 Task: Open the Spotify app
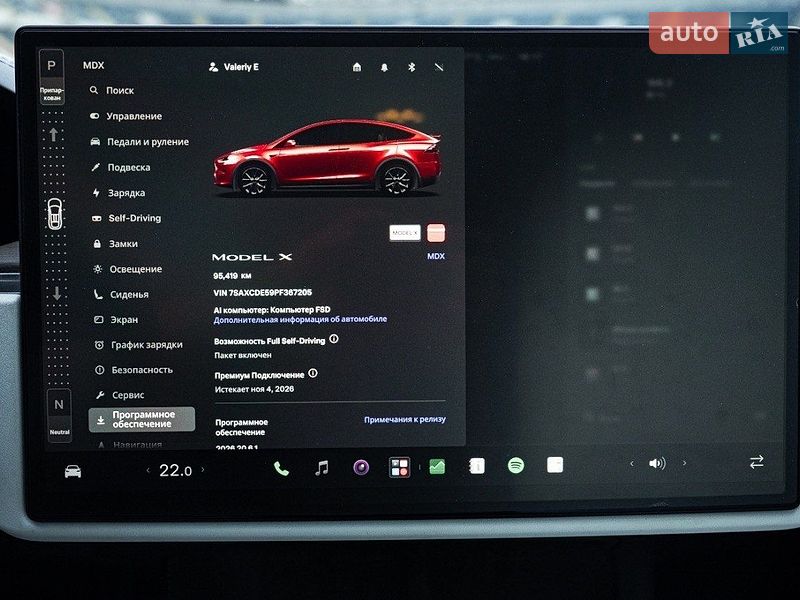click(516, 465)
